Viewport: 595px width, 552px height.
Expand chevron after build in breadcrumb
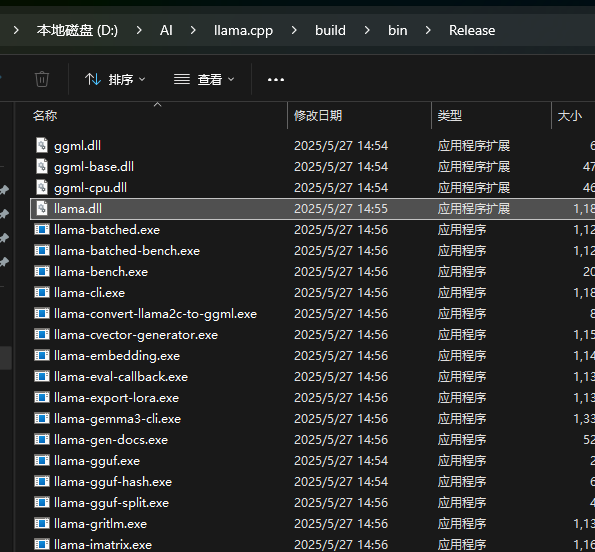pos(367,30)
